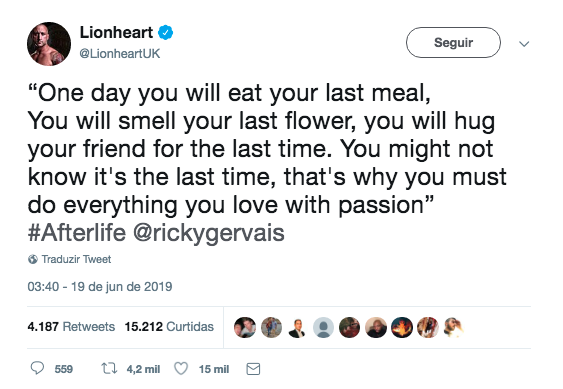Like the tweet with heart icon
Image resolution: width=563 pixels, height=389 pixels.
pyautogui.click(x=181, y=369)
